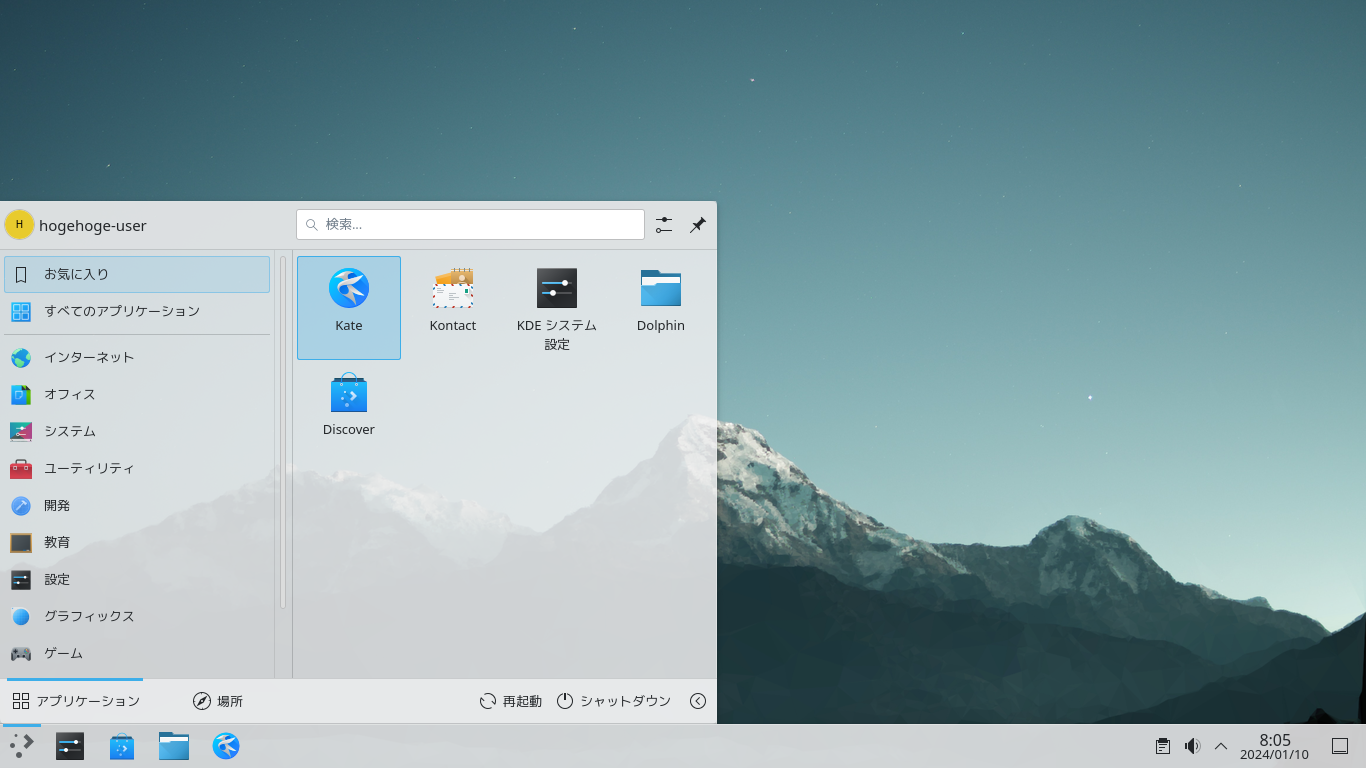Click the application launcher icon in the taskbar
Image resolution: width=1366 pixels, height=768 pixels.
[x=22, y=746]
